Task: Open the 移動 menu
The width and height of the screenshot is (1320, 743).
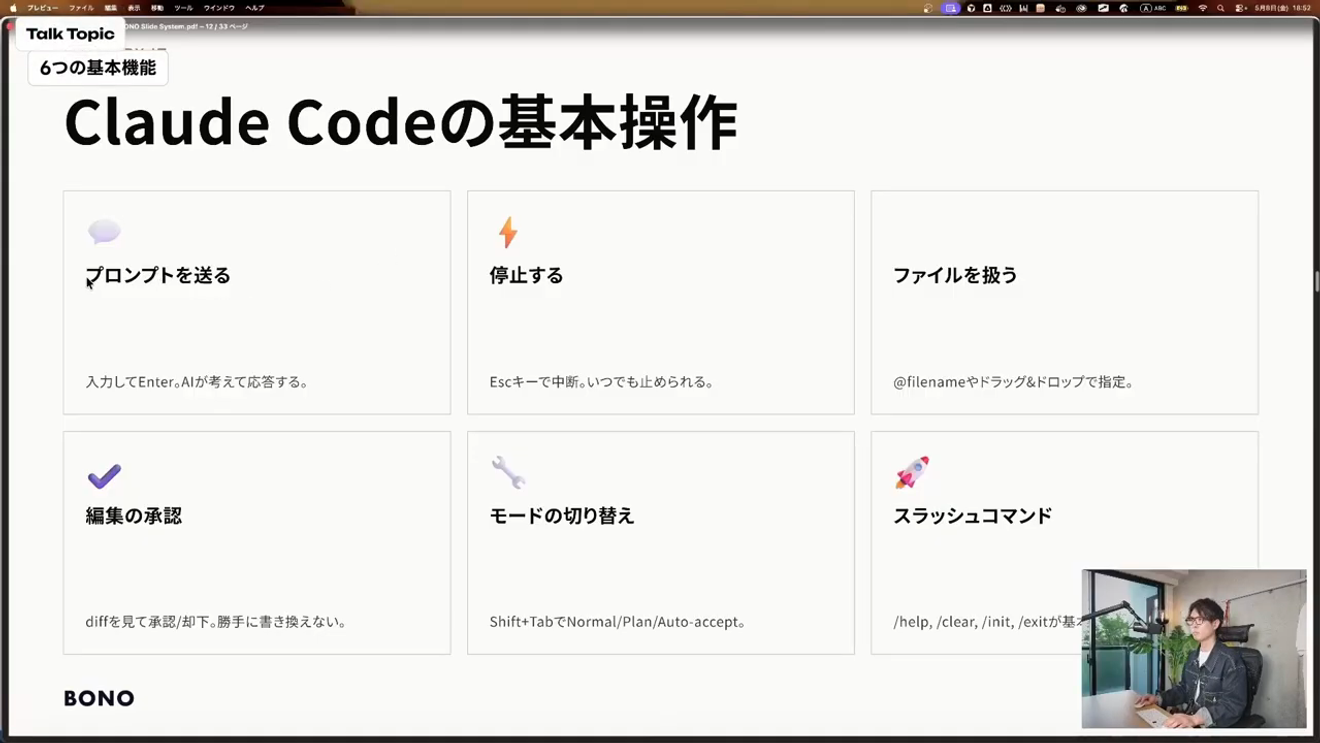Action: pyautogui.click(x=157, y=8)
